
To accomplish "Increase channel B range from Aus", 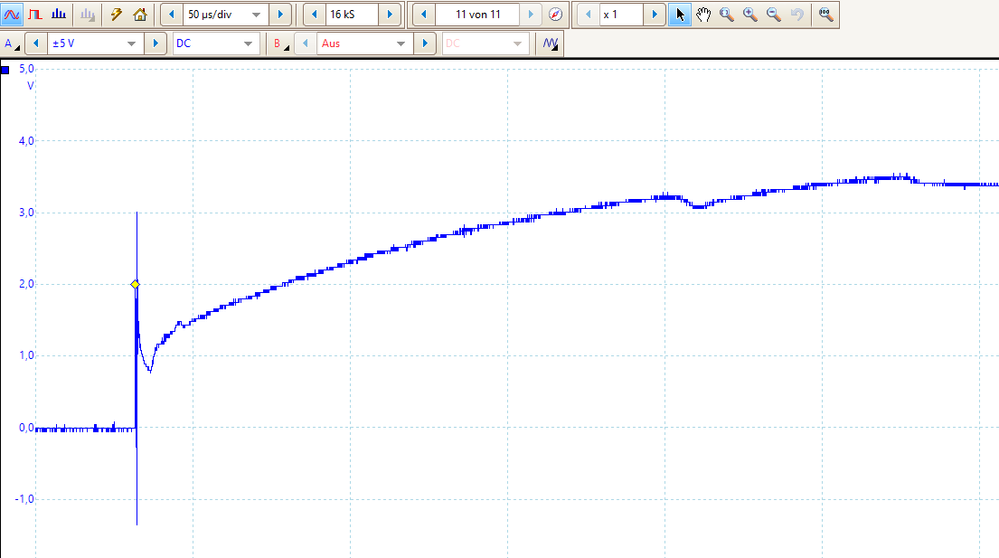I will coord(425,43).
